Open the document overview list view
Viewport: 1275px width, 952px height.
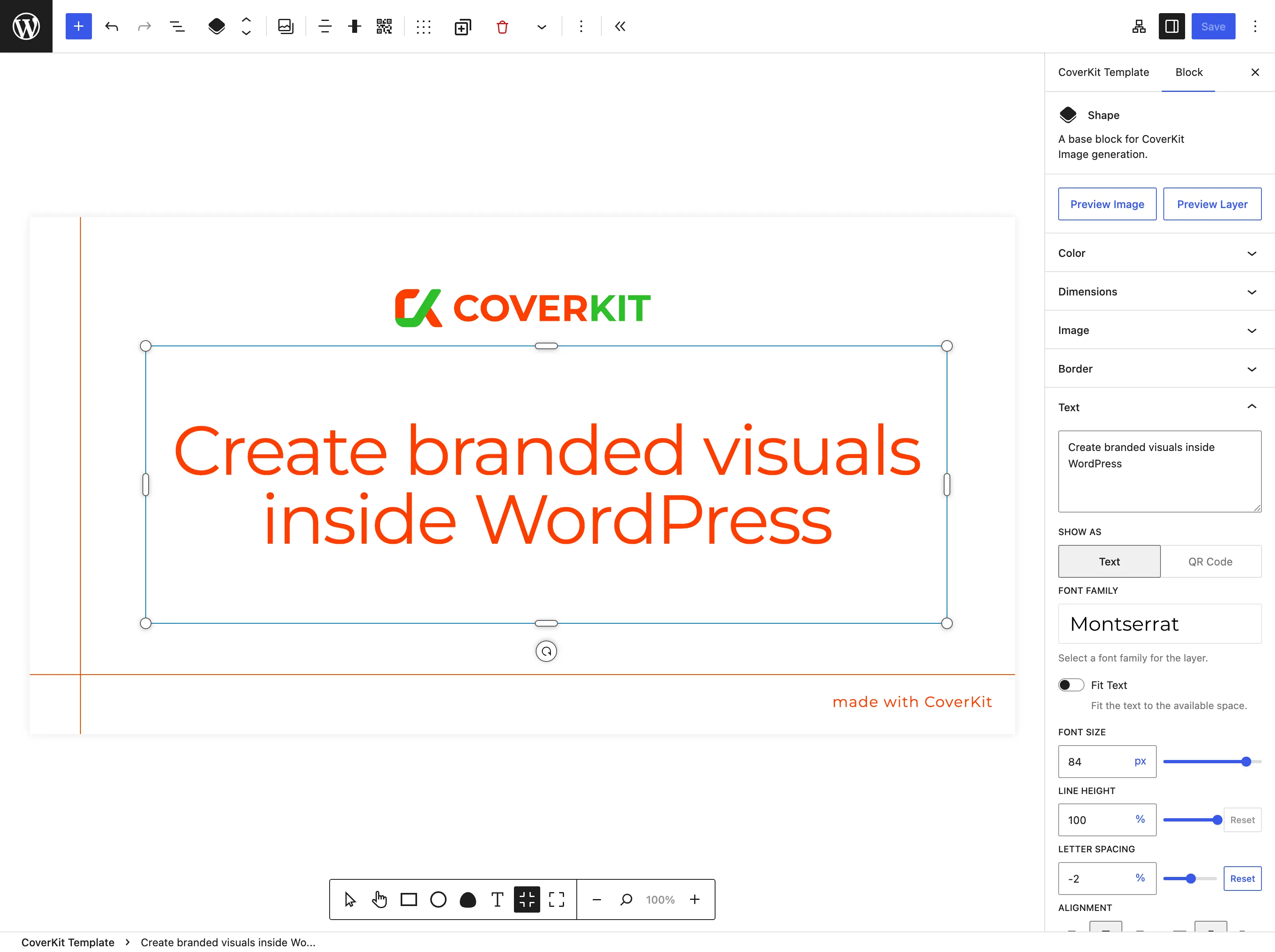177,27
